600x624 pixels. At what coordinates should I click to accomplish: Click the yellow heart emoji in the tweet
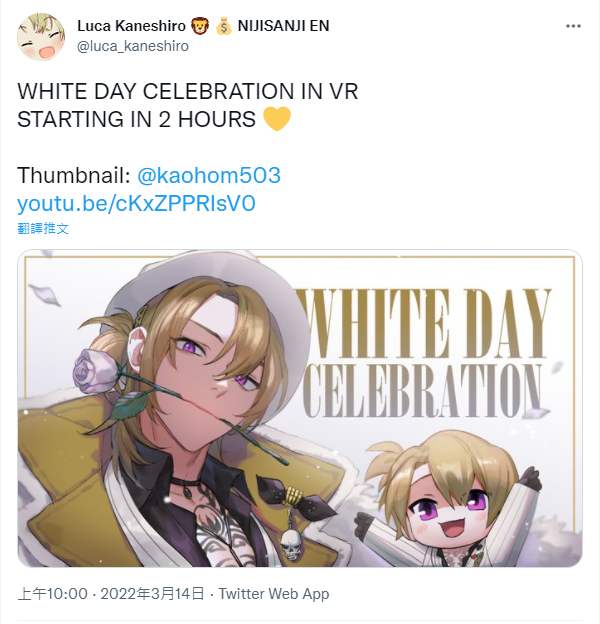277,119
